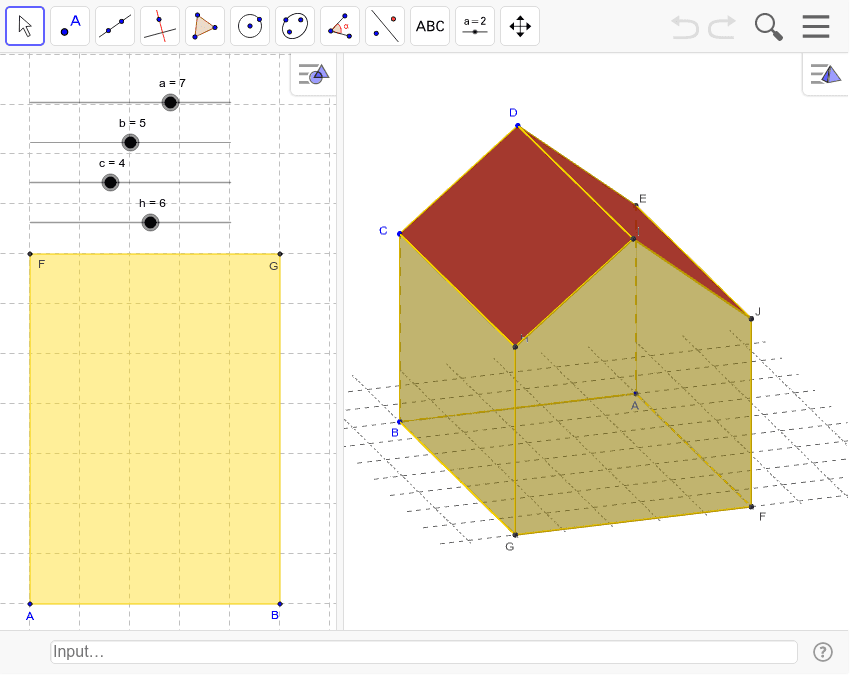Select point G in the 2D view

[x=280, y=254]
